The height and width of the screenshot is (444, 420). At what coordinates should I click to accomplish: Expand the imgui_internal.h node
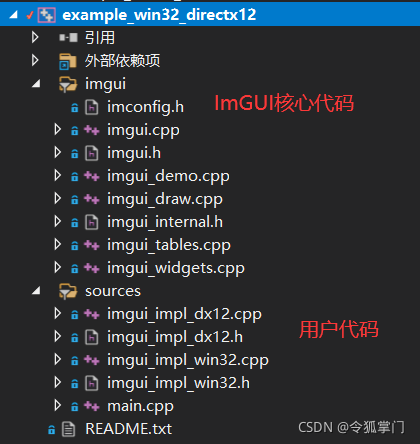[58, 222]
